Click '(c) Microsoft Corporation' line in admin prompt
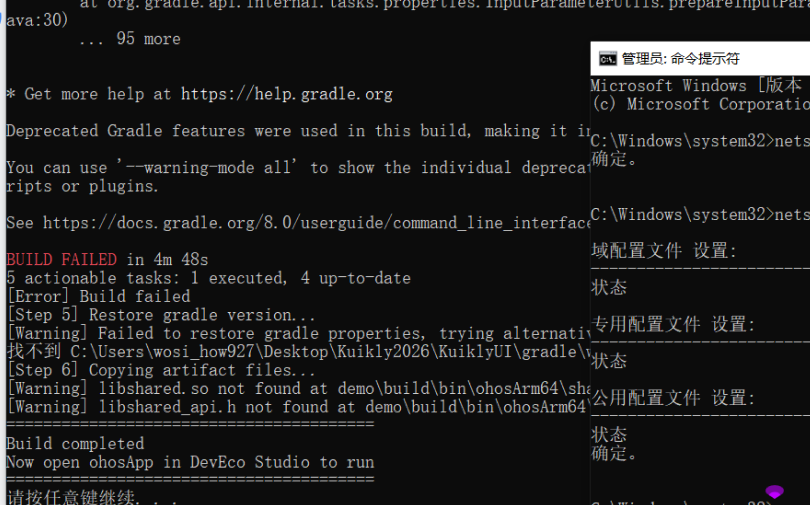Image resolution: width=810 pixels, height=505 pixels. coord(700,104)
